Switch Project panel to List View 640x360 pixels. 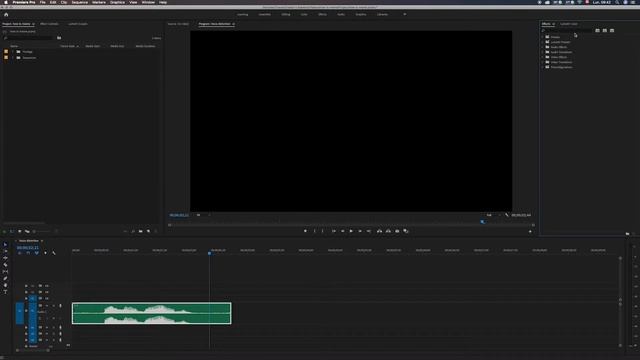[x=12, y=231]
